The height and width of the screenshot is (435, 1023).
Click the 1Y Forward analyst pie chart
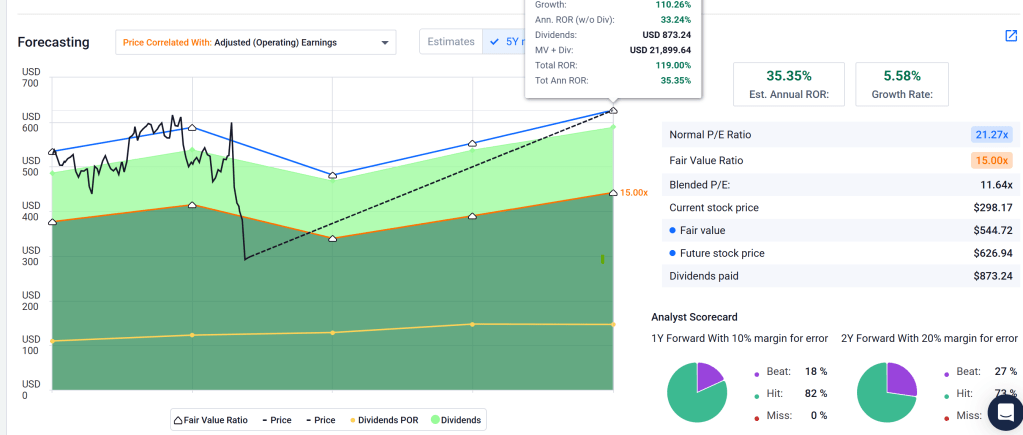(x=697, y=390)
